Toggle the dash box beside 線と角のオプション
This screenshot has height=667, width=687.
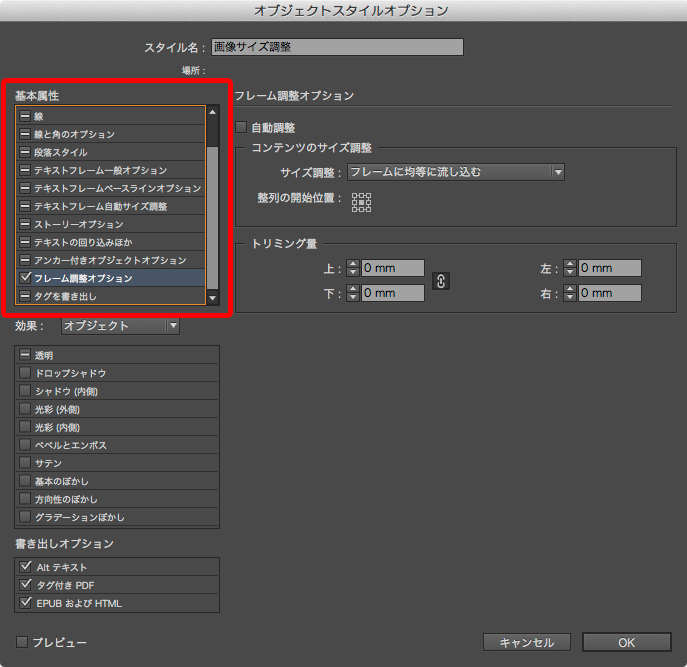click(x=25, y=134)
